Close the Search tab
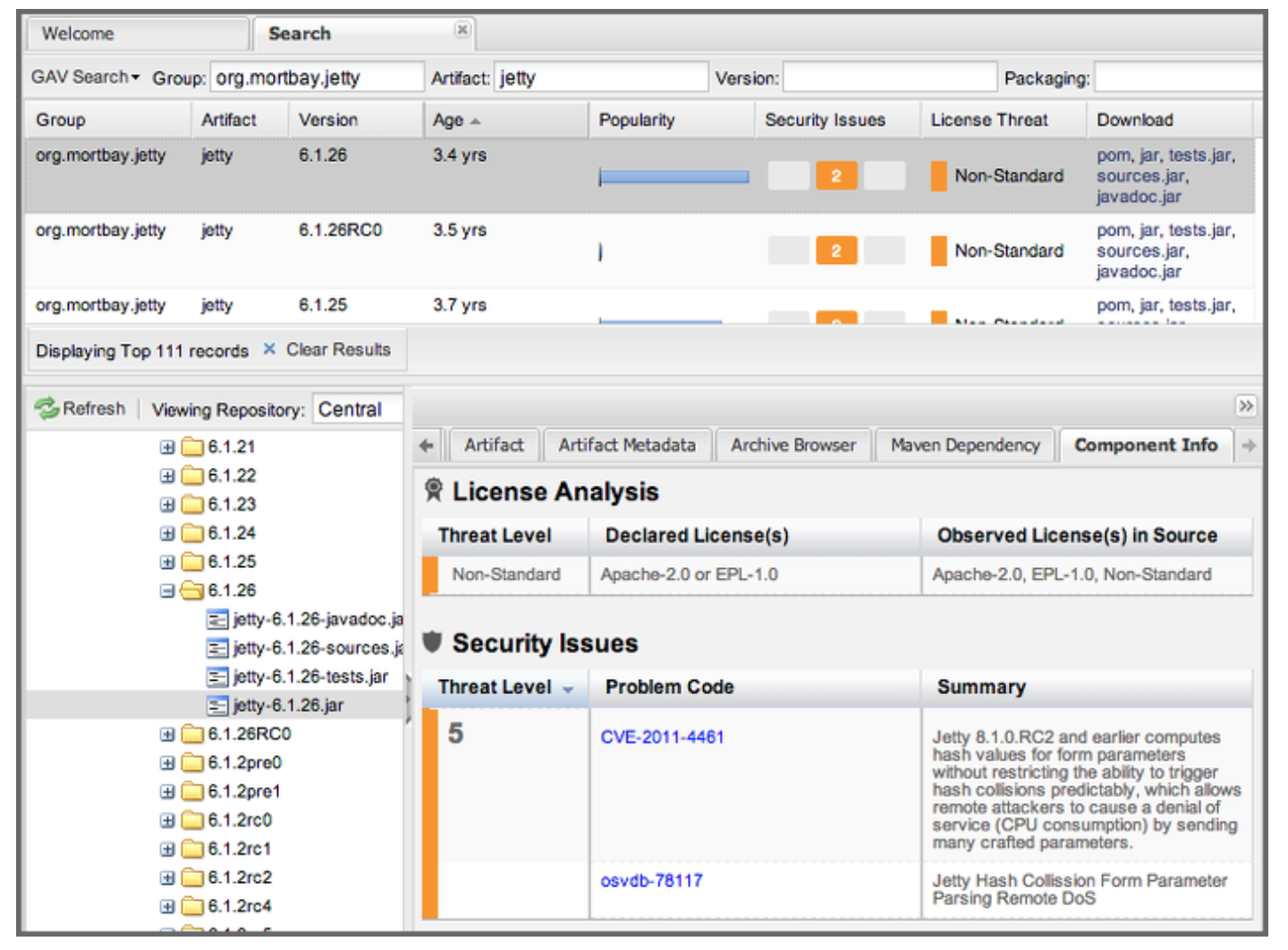 (x=462, y=30)
